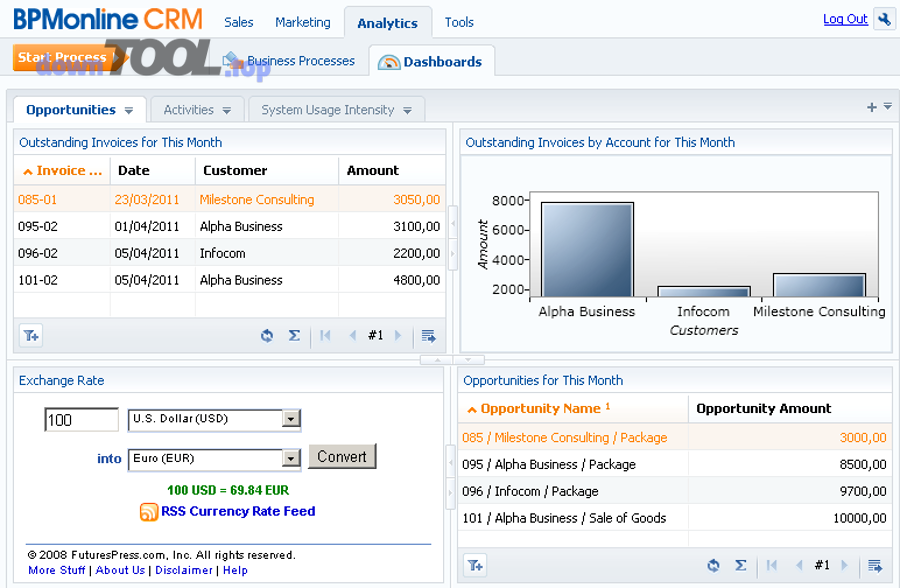This screenshot has width=900, height=588.
Task: Open the wrench settings icon beside Log Out
Action: click(883, 19)
